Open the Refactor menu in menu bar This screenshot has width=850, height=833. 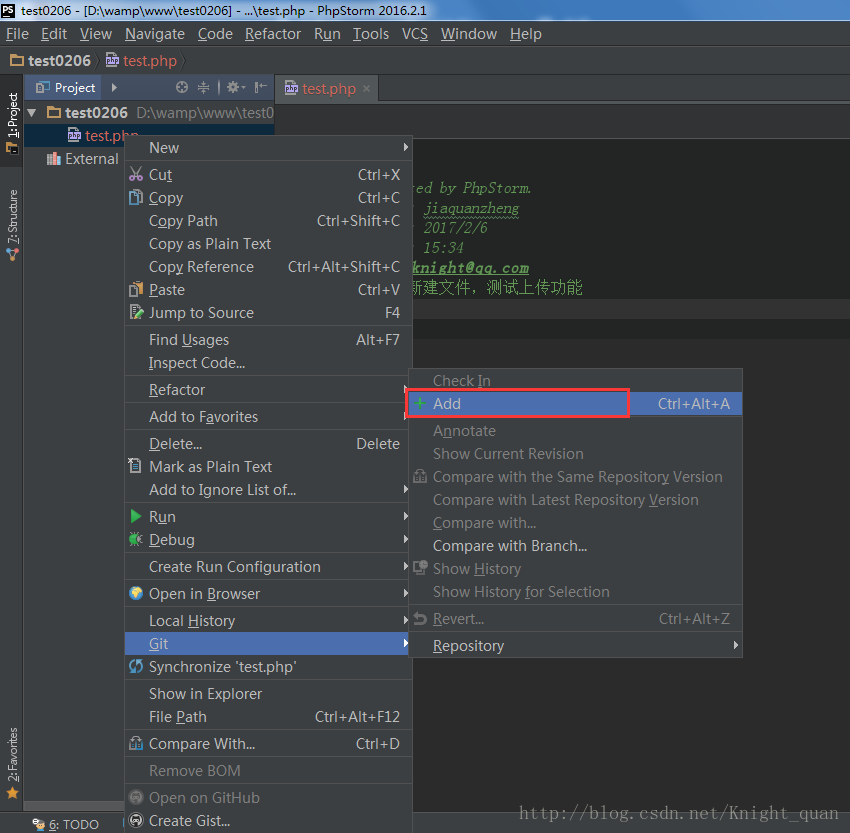(x=273, y=34)
